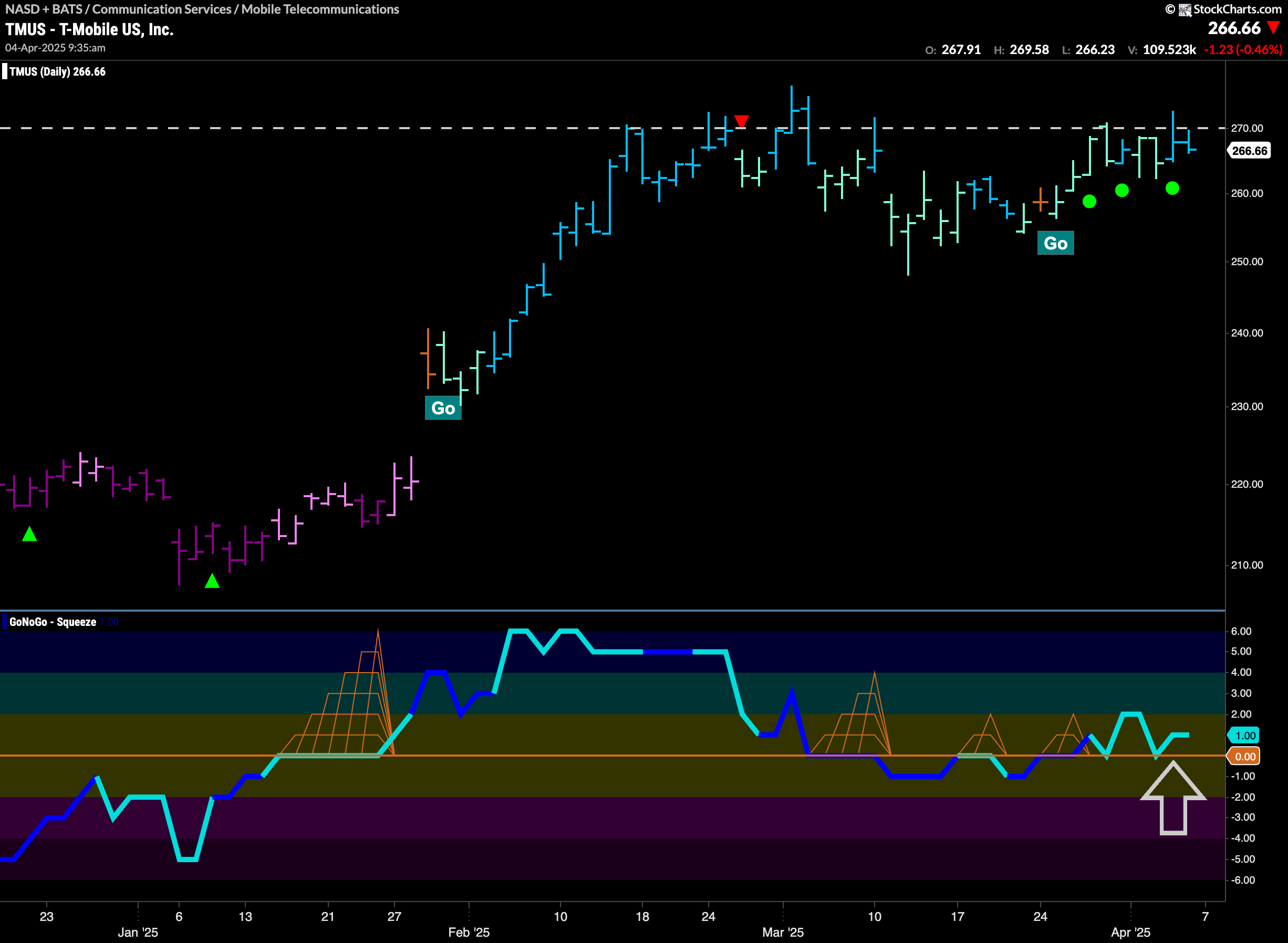Click the Go label near March 24

[1055, 243]
